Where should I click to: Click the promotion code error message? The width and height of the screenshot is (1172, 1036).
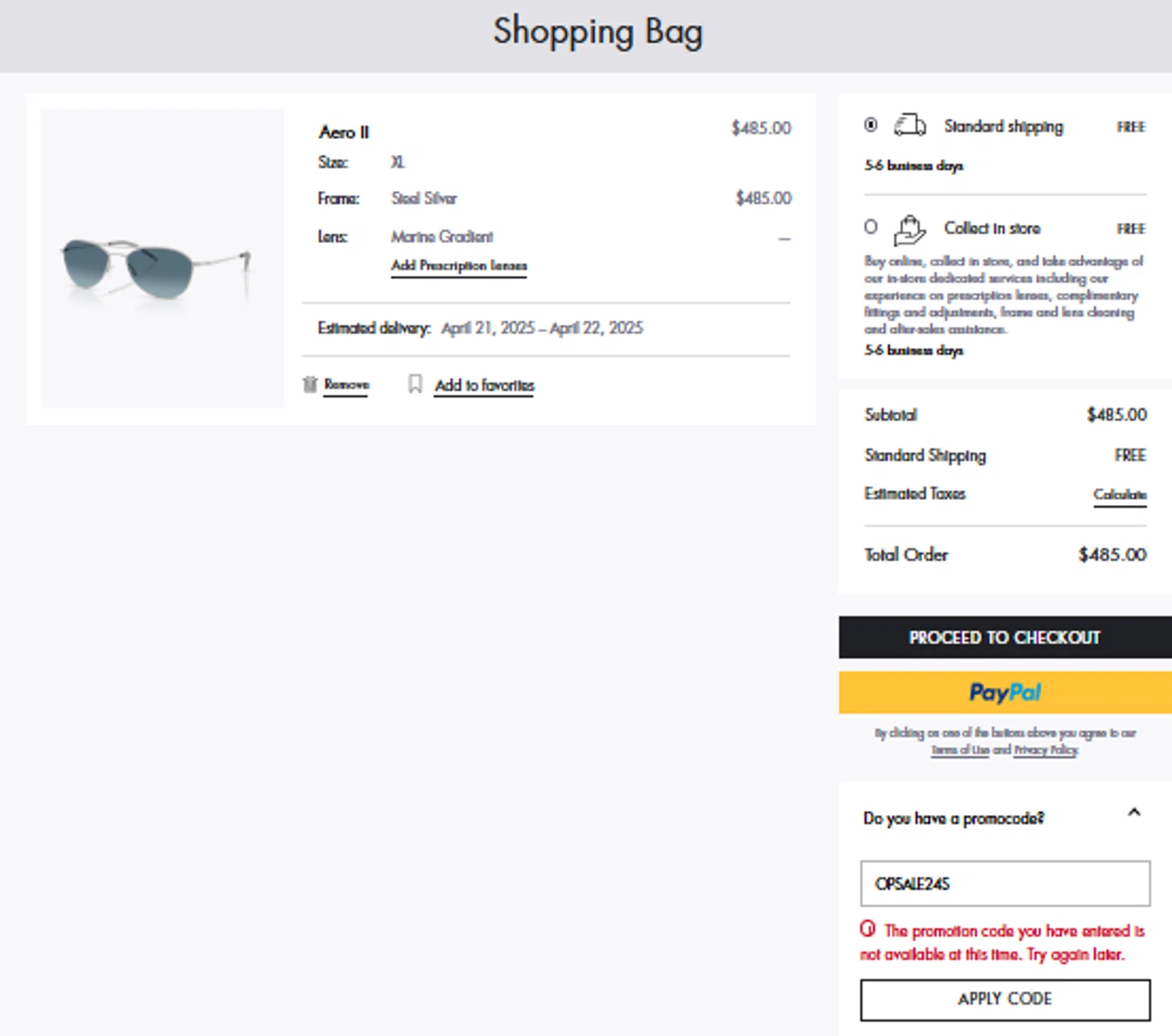coord(1002,942)
